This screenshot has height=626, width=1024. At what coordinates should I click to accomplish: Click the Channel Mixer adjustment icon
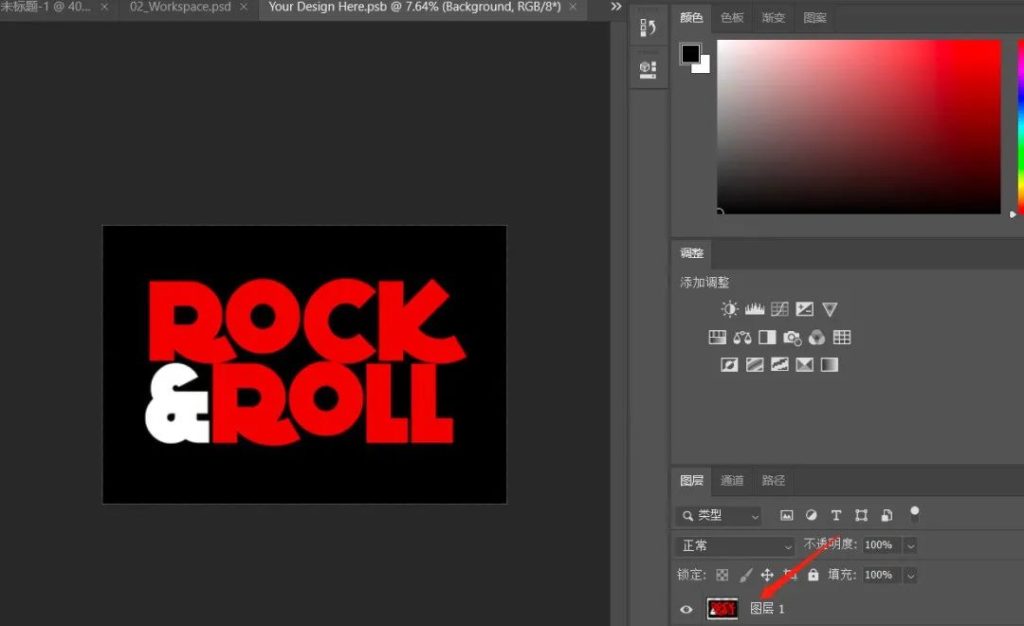pos(817,338)
